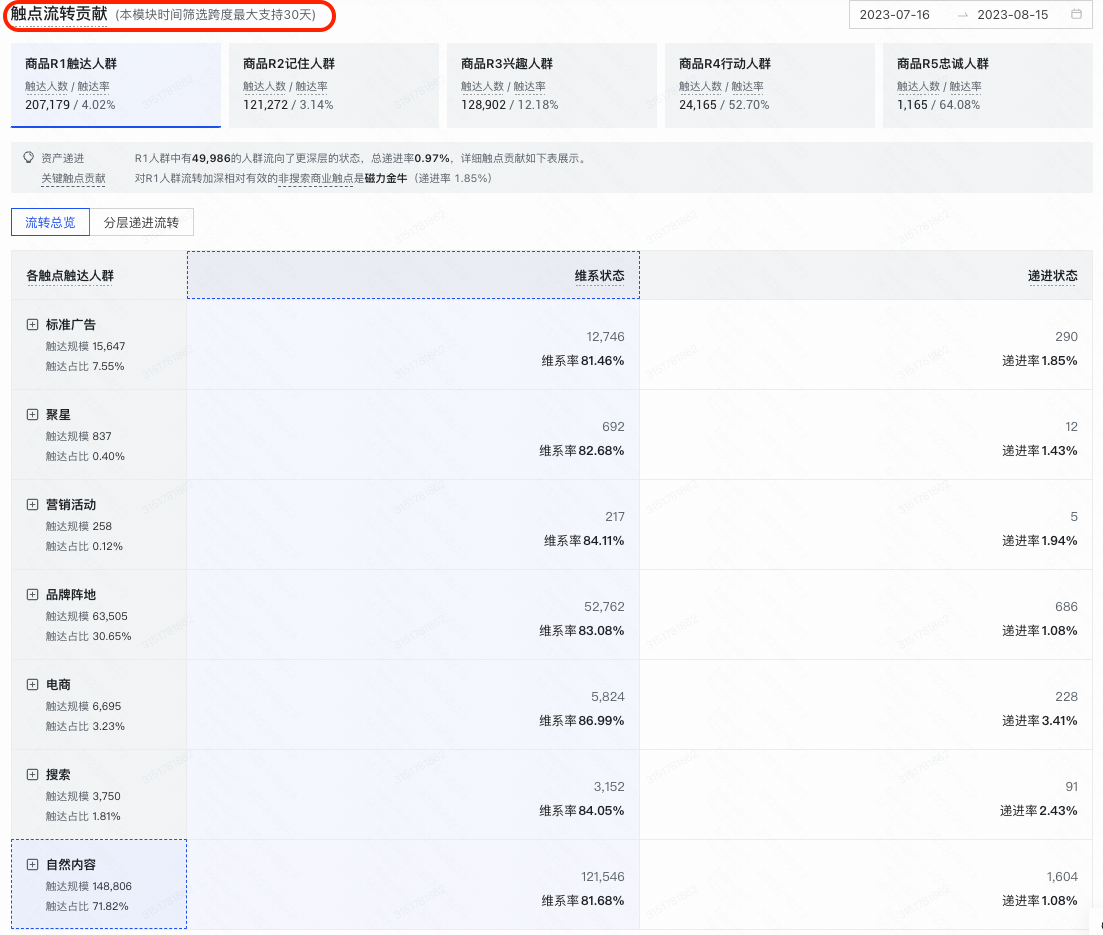Pick the 商品R5忠诚人群 card

[x=988, y=84]
